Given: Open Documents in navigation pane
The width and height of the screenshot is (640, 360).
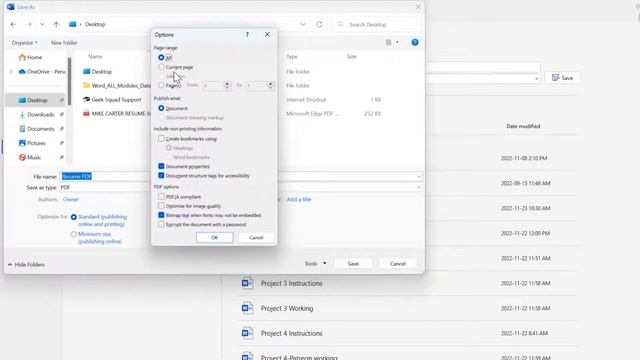Looking at the screenshot, I should (37, 129).
